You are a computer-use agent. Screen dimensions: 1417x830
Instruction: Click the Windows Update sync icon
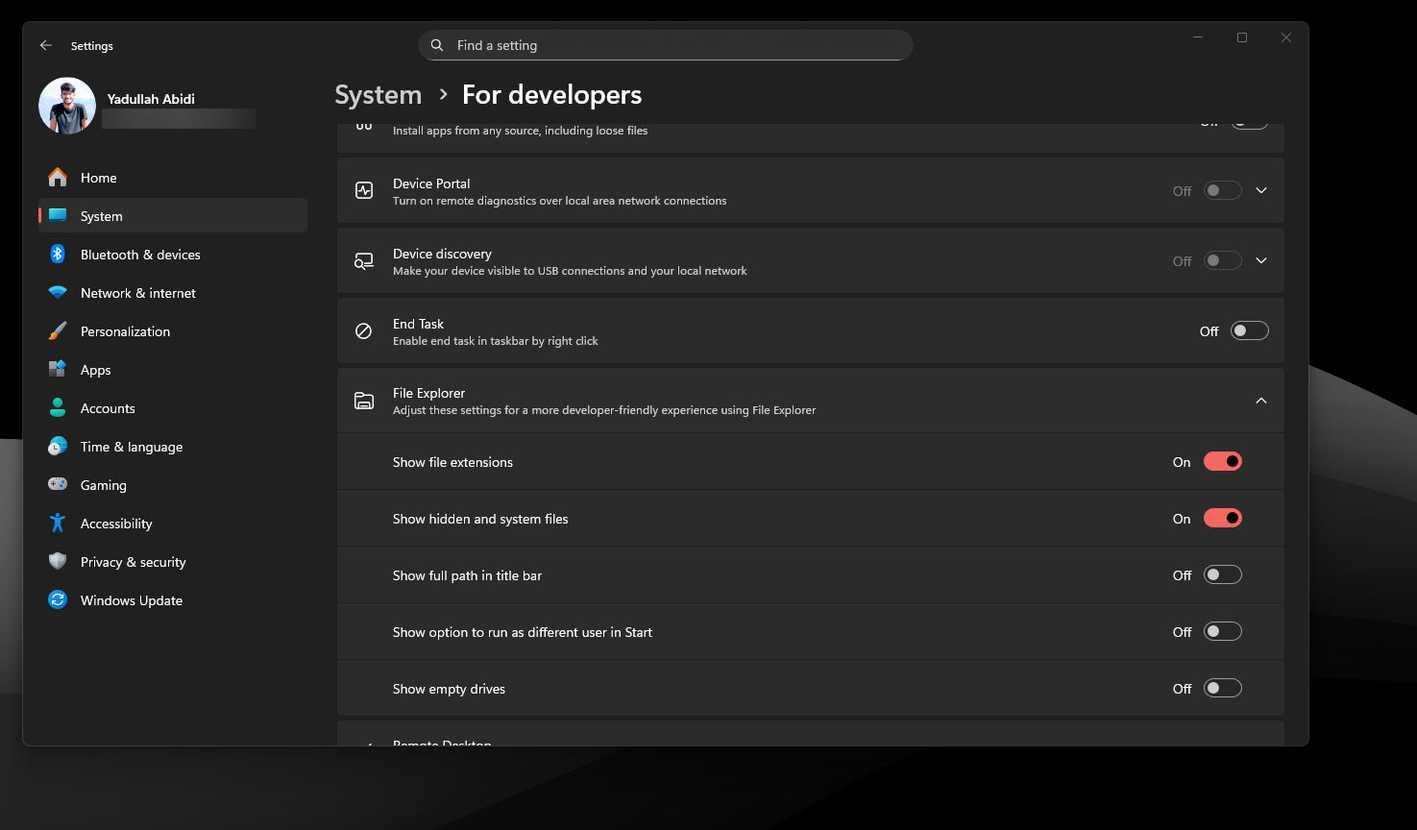point(58,600)
